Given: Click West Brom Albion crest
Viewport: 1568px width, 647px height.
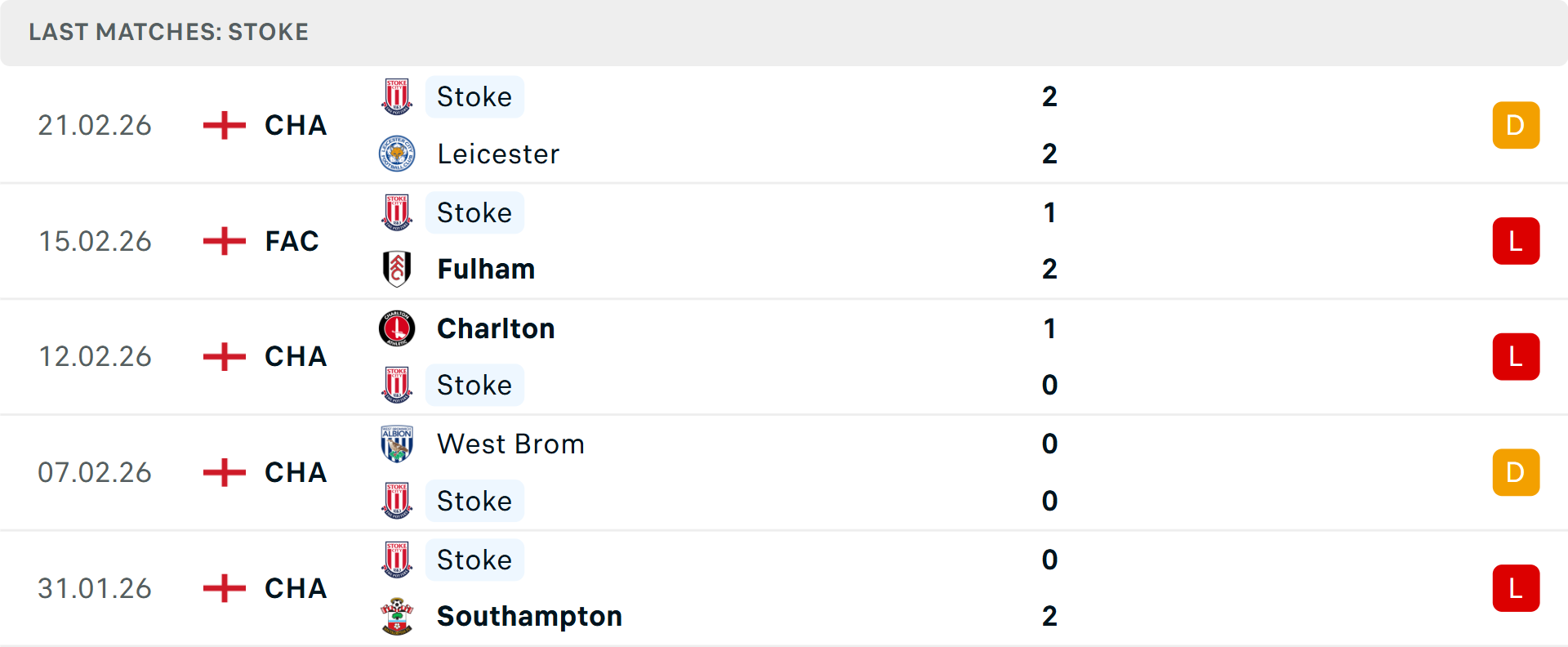Looking at the screenshot, I should (397, 444).
